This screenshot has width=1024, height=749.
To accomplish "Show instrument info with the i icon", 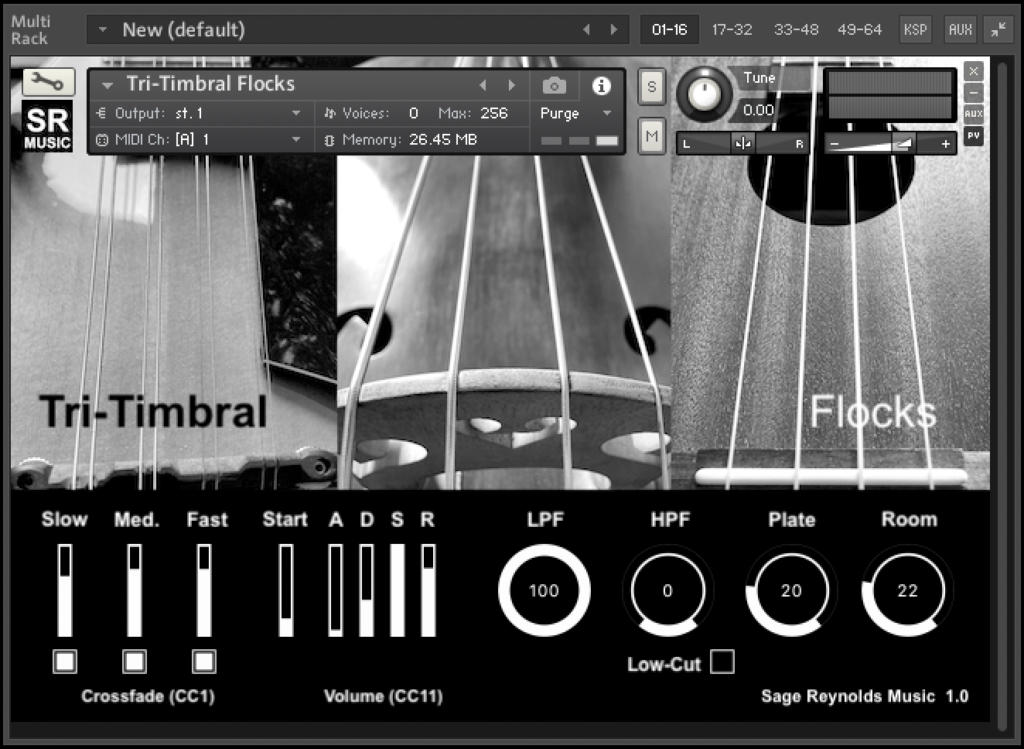I will [601, 86].
